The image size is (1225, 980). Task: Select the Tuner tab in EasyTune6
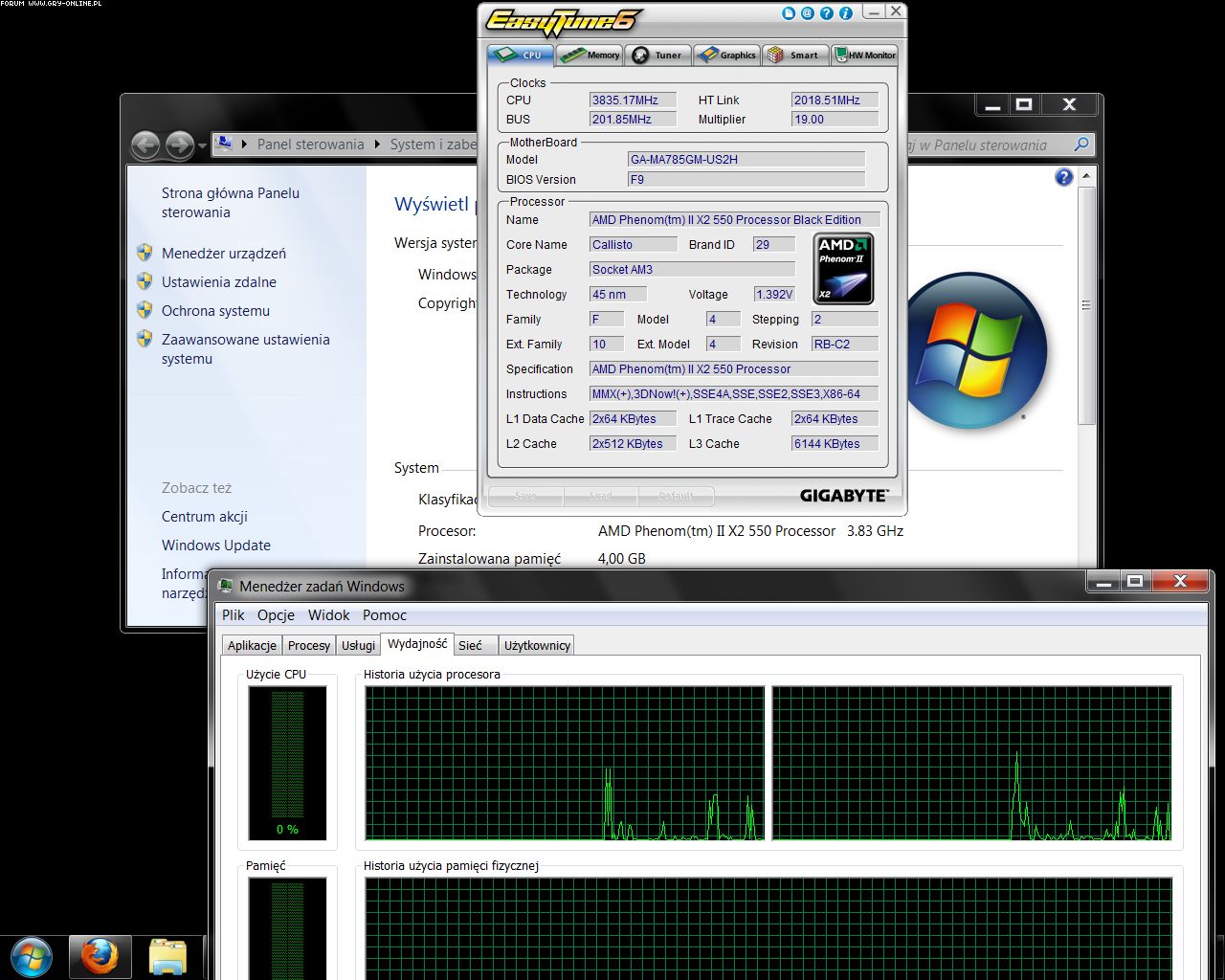pyautogui.click(x=657, y=55)
